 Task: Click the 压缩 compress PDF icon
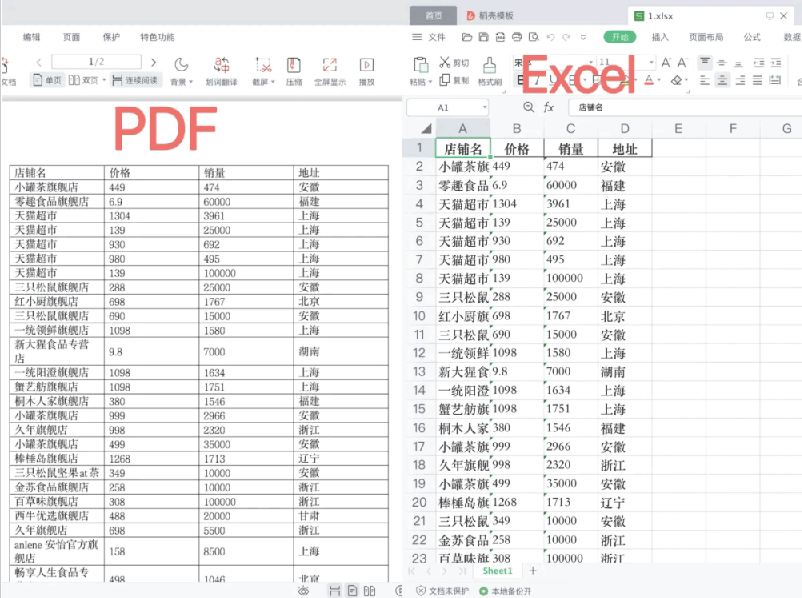[294, 65]
